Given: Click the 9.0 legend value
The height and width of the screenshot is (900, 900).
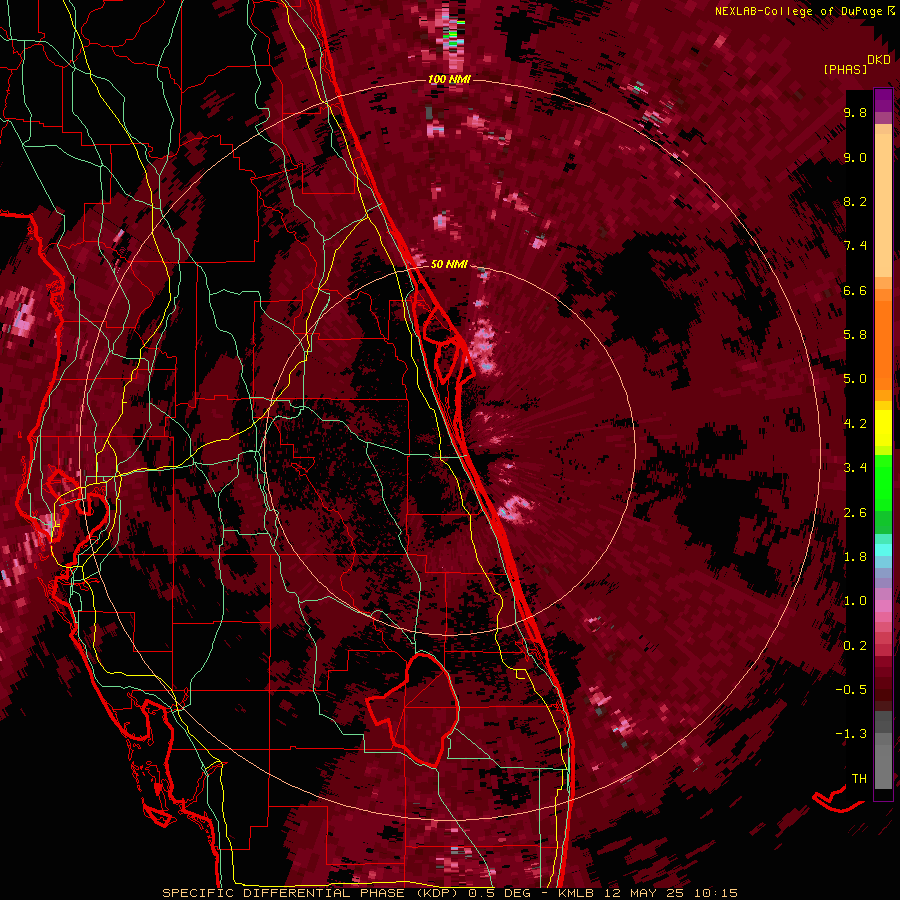Looking at the screenshot, I should (855, 157).
